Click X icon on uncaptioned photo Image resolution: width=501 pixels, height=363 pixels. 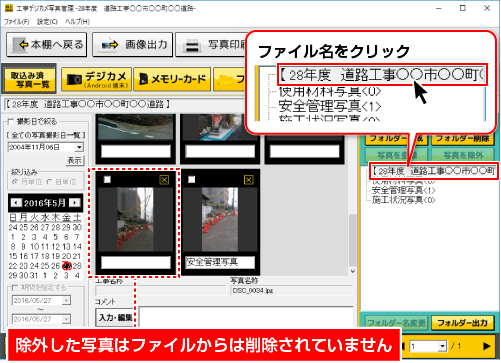[x=164, y=180]
